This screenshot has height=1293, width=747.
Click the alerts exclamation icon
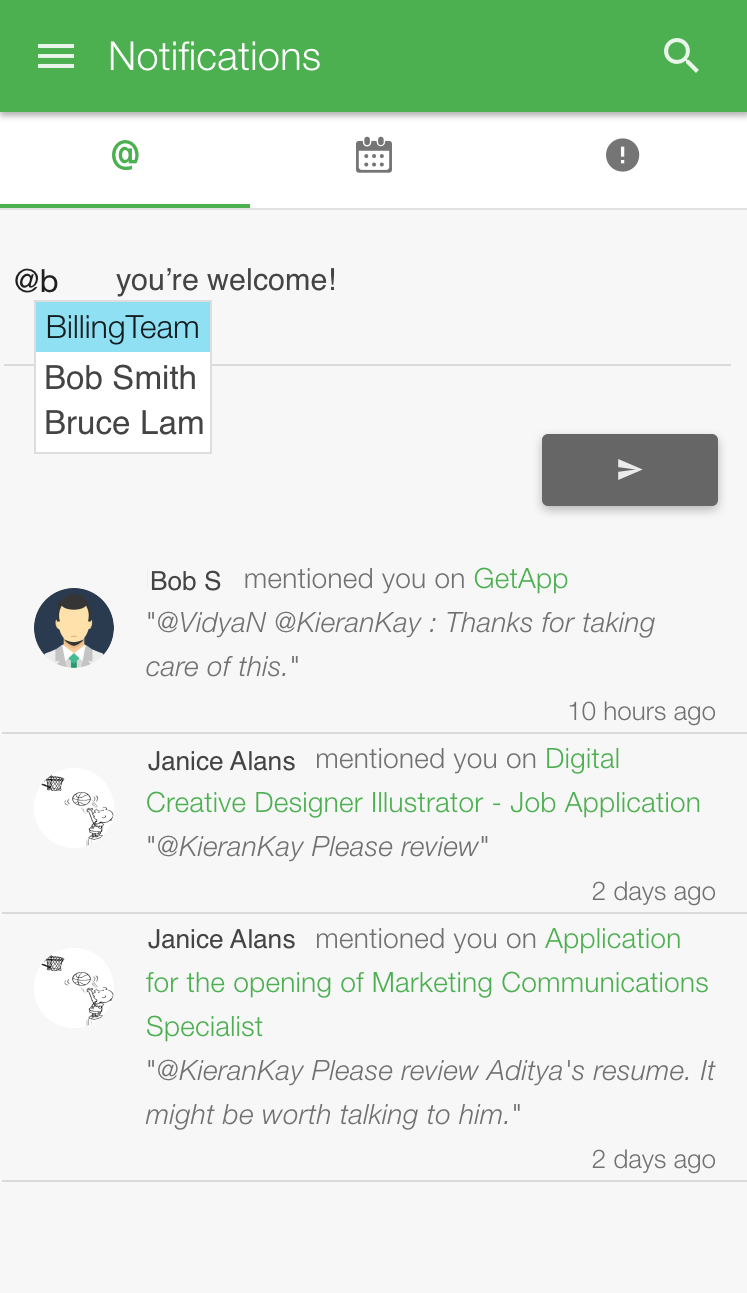coord(622,155)
